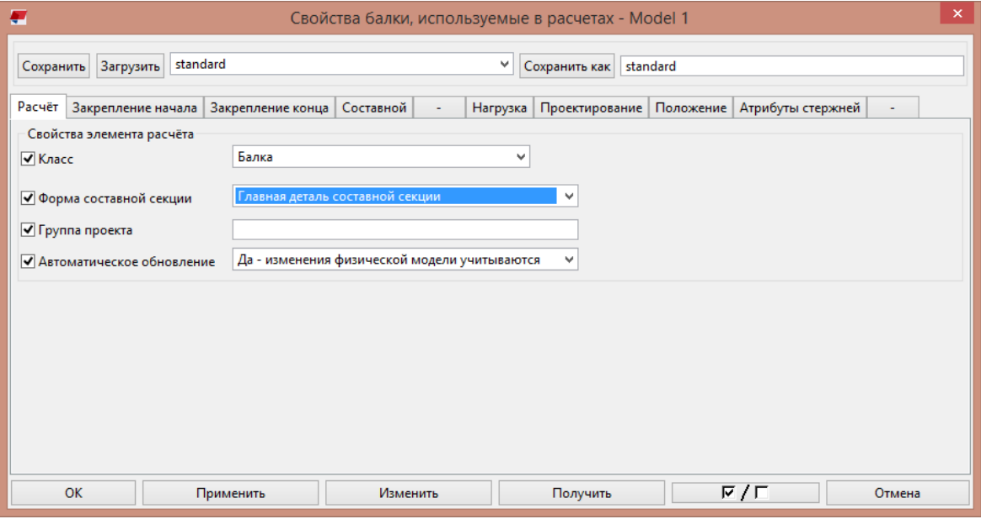Open the Автоматическое обновление dropdown
This screenshot has width=981, height=519.
568,260
